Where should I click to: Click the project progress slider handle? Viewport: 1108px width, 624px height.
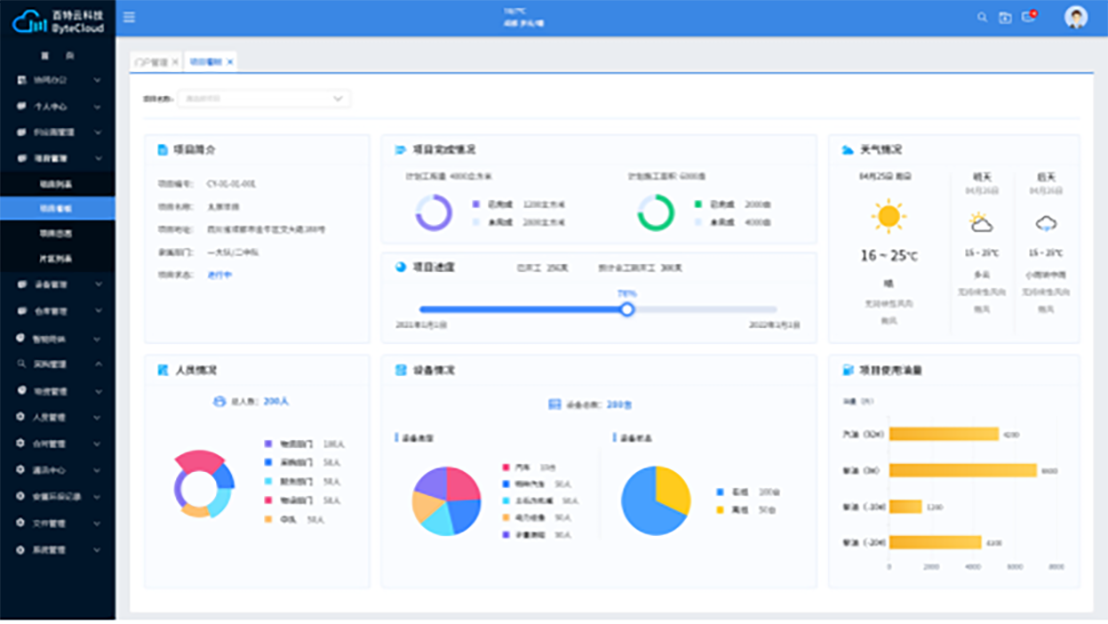pyautogui.click(x=627, y=310)
